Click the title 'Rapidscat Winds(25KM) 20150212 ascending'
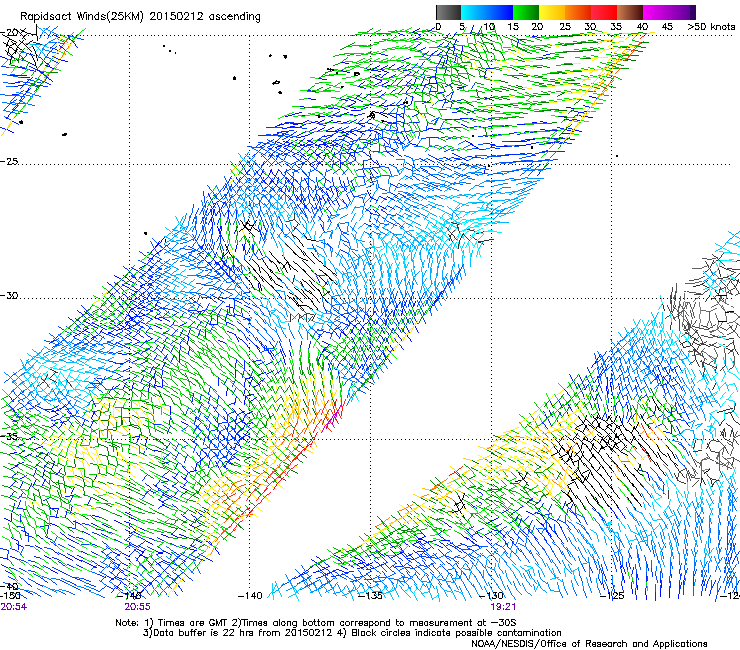Image resolution: width=740 pixels, height=650 pixels. [x=140, y=17]
